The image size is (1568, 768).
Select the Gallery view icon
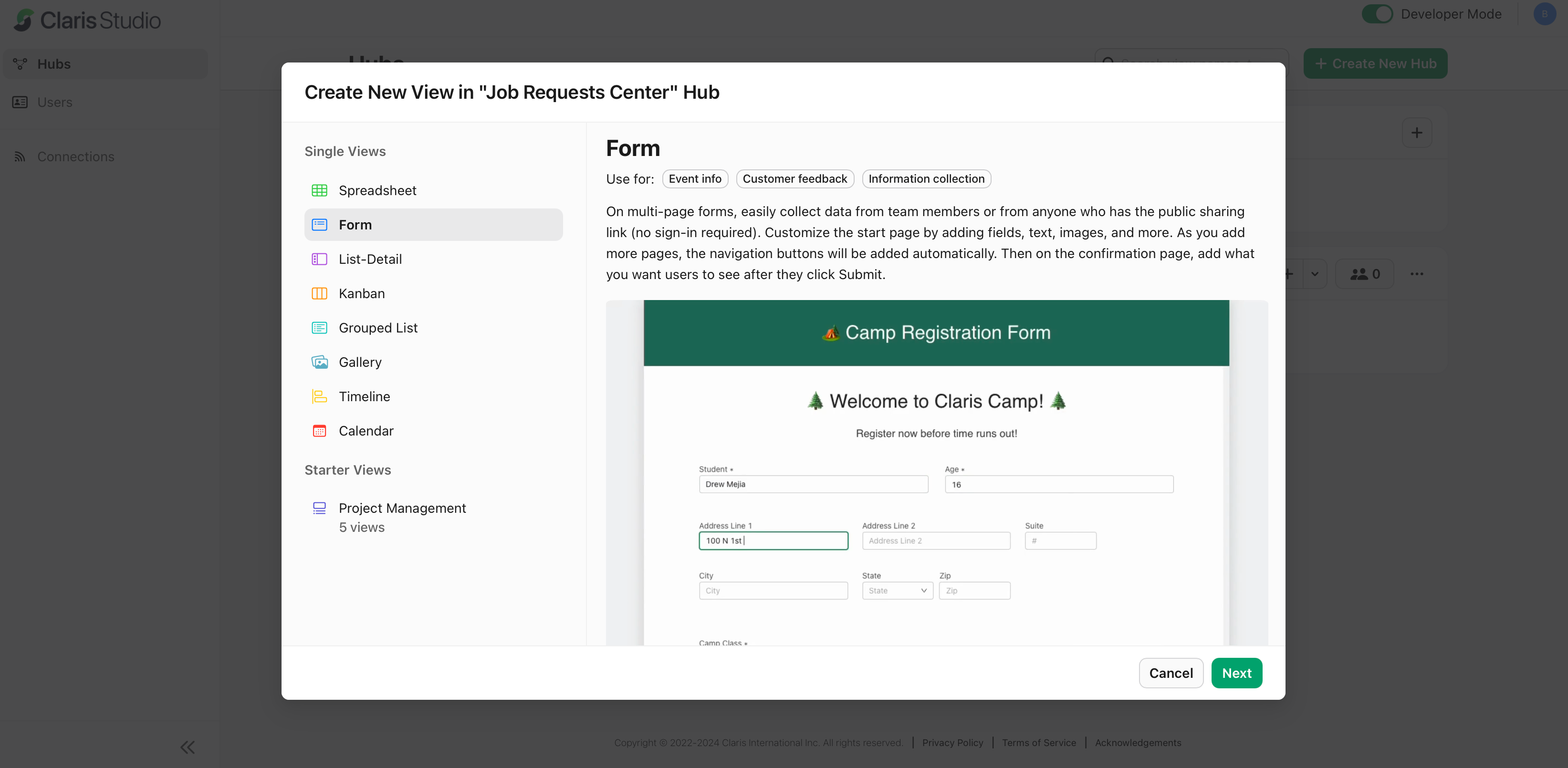point(320,362)
